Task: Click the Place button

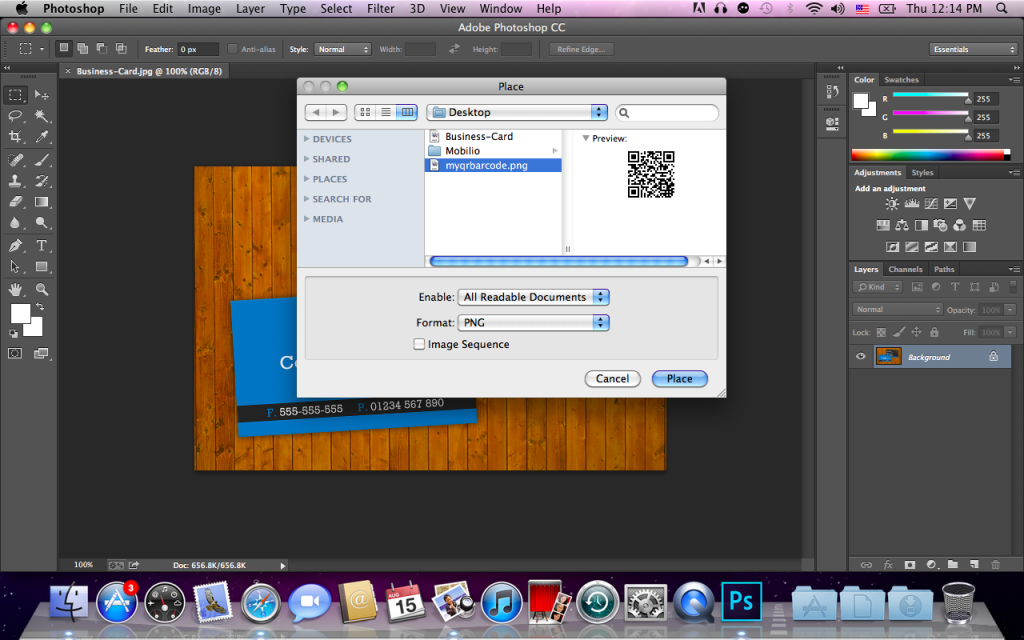Action: coord(679,379)
